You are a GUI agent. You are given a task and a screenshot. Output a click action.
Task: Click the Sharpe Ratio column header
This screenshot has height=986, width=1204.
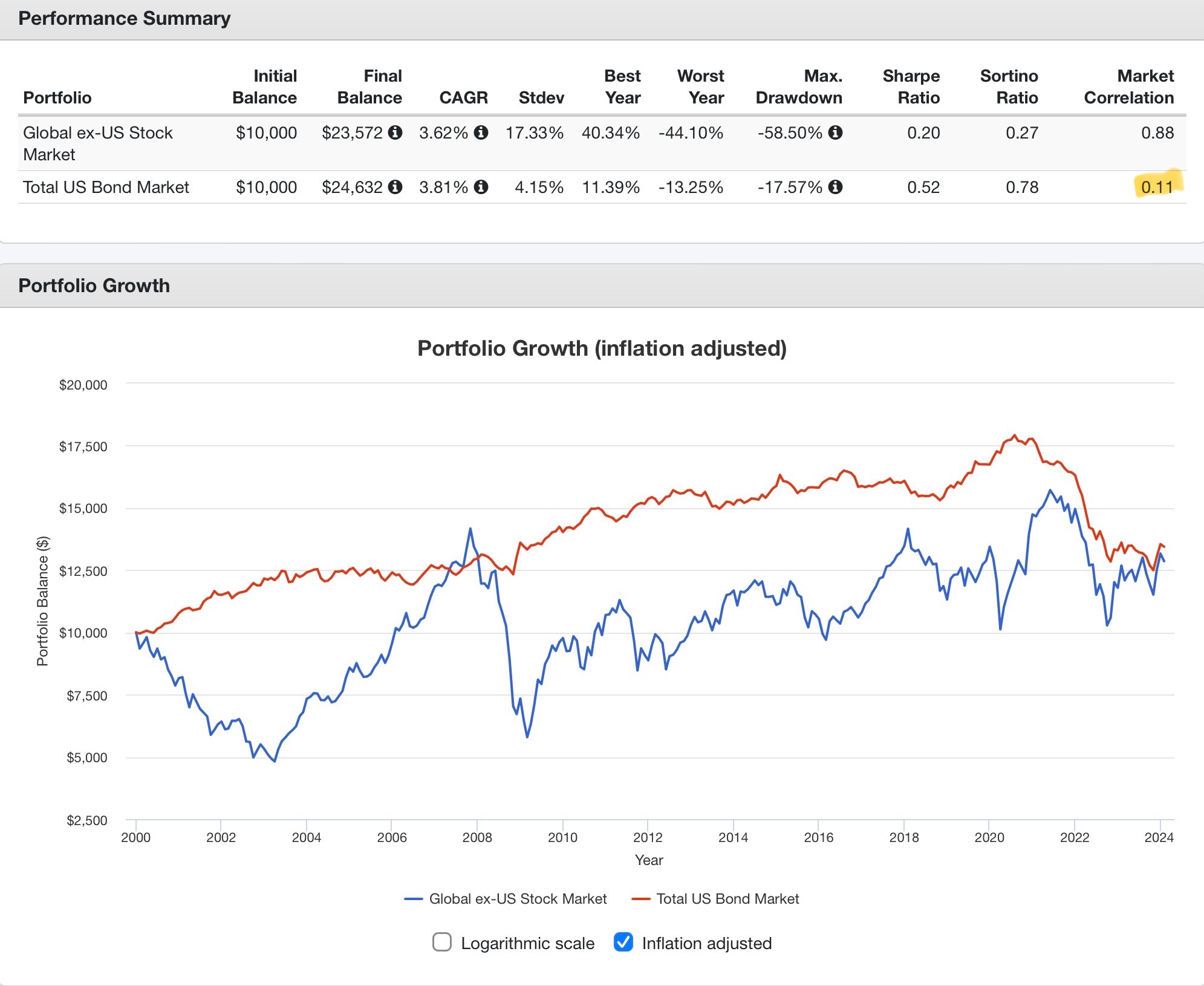911,87
